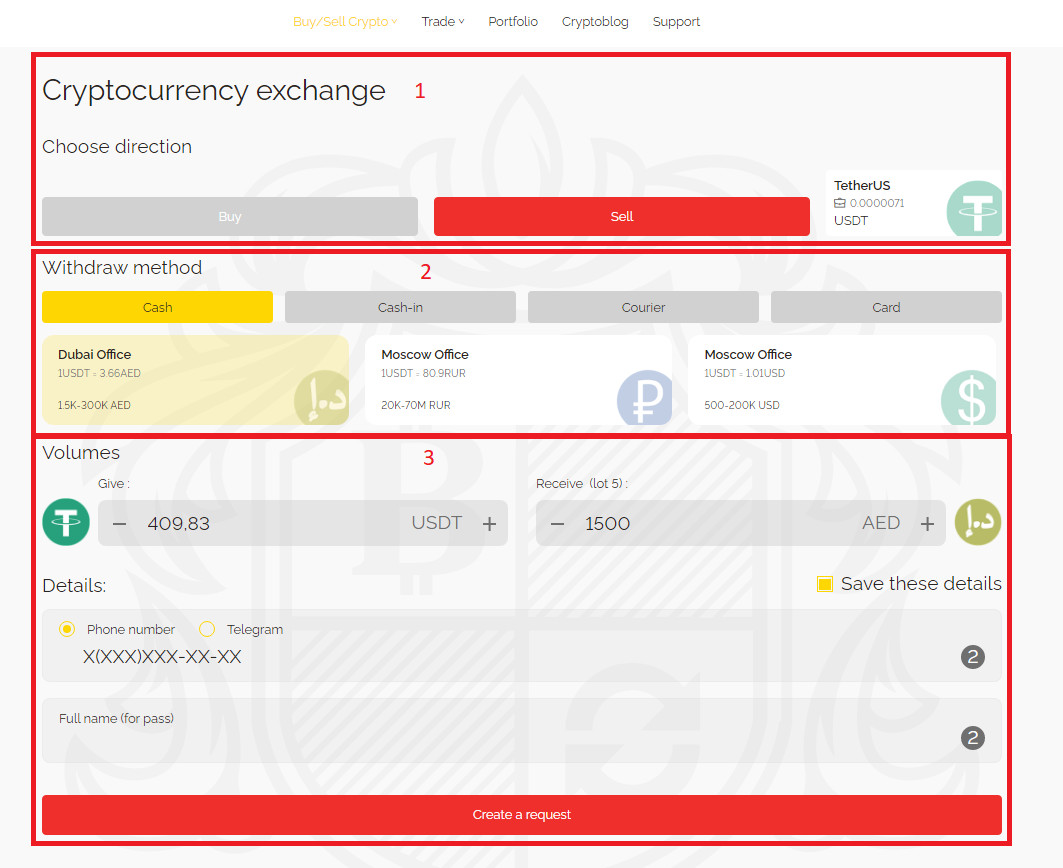The width and height of the screenshot is (1063, 868).
Task: Click the Tether icon on TetherUS card
Action: [x=974, y=208]
